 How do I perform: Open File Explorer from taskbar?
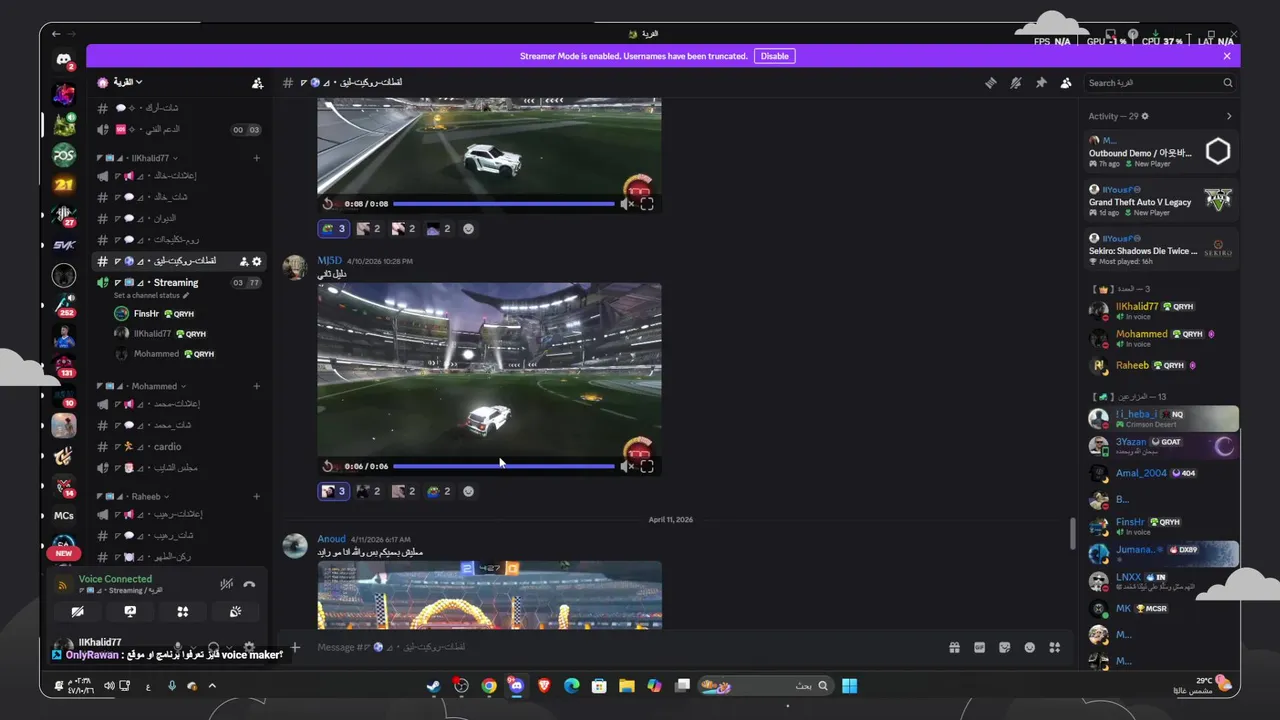tap(626, 686)
